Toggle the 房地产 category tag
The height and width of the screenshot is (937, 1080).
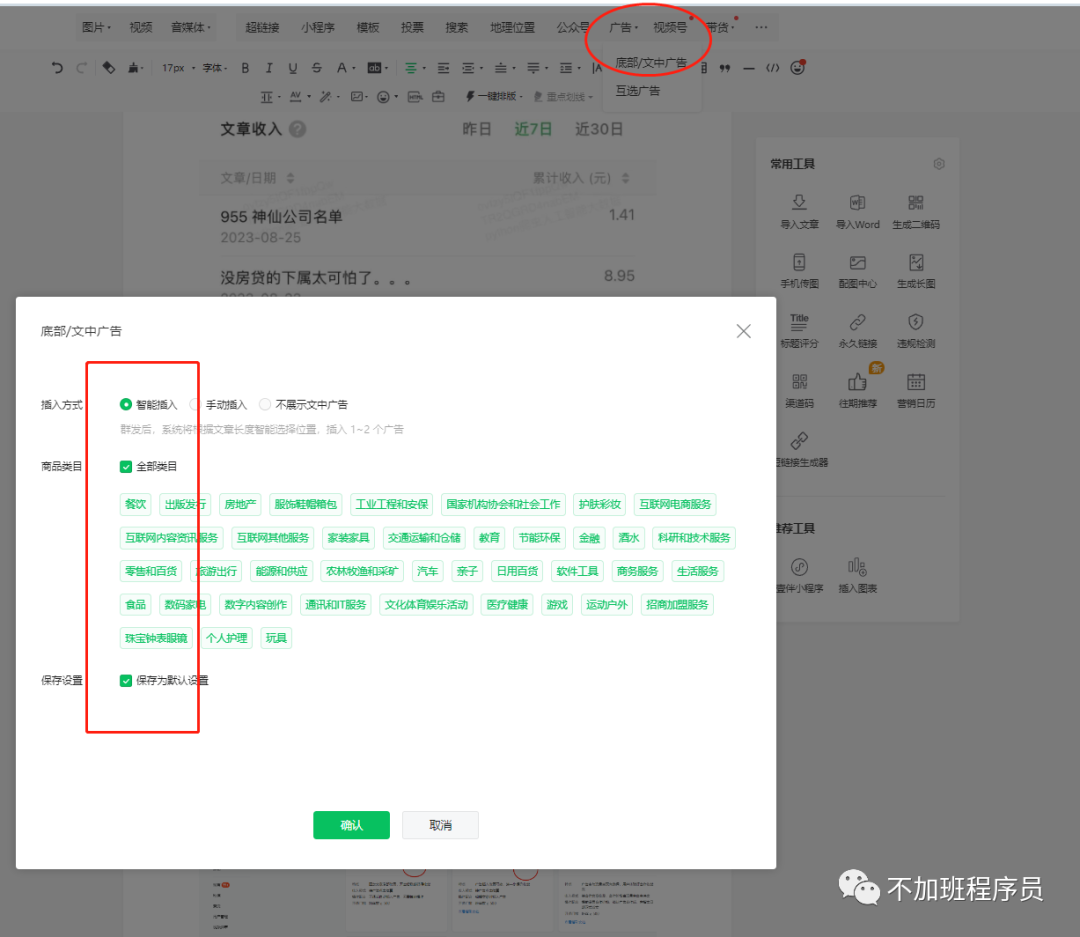240,504
